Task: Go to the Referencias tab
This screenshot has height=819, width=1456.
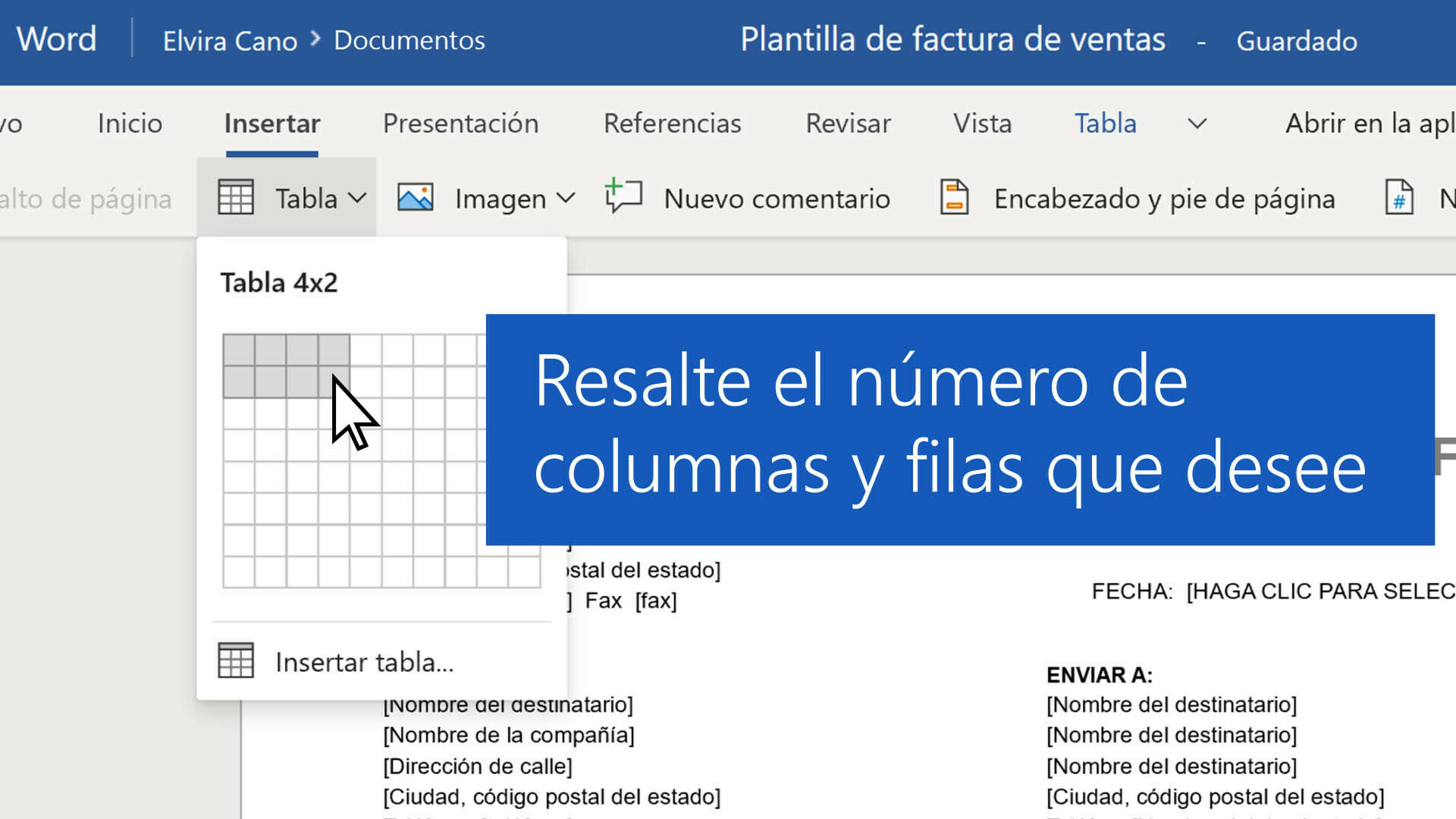Action: [x=672, y=124]
